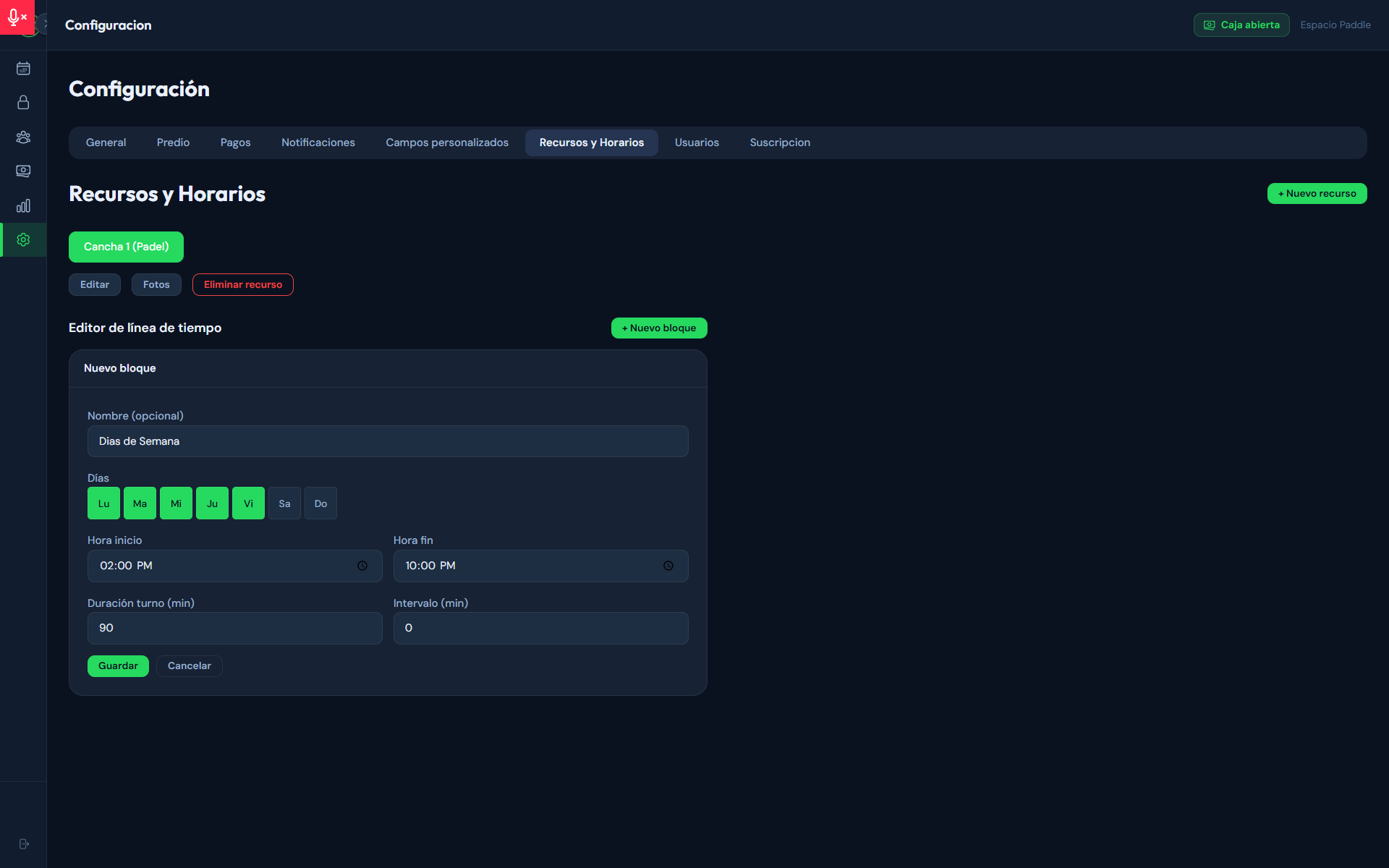This screenshot has width=1389, height=868.
Task: Open the customers group icon in sidebar
Action: (x=23, y=137)
